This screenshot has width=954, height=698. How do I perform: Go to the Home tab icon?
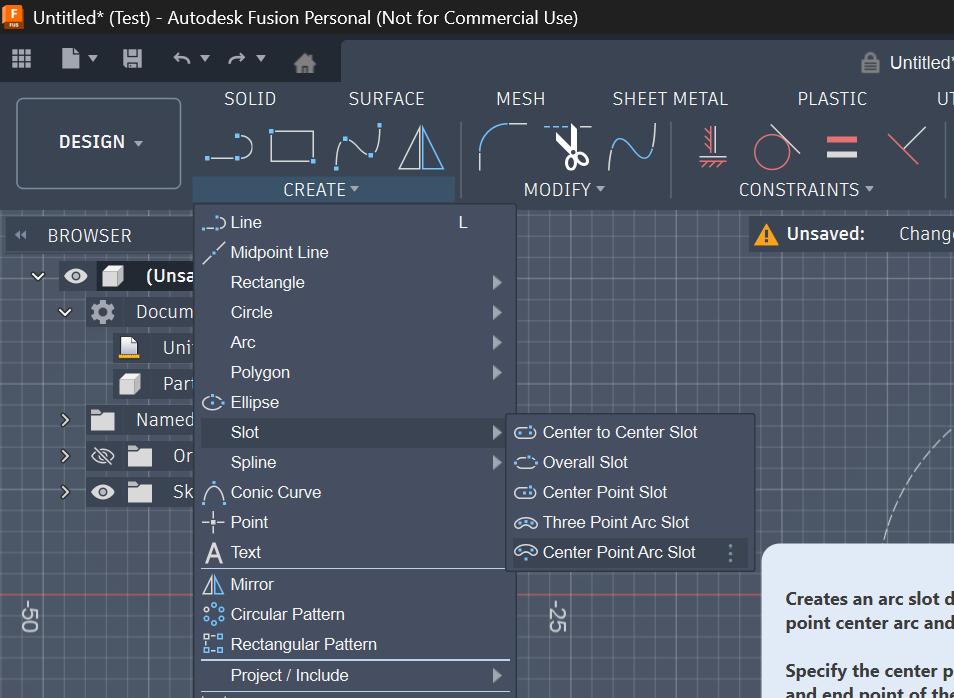tap(305, 63)
